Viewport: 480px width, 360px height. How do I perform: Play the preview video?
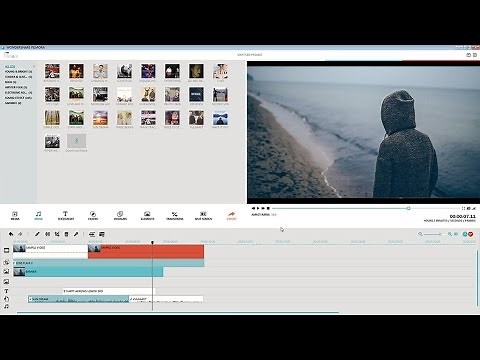[x=258, y=208]
